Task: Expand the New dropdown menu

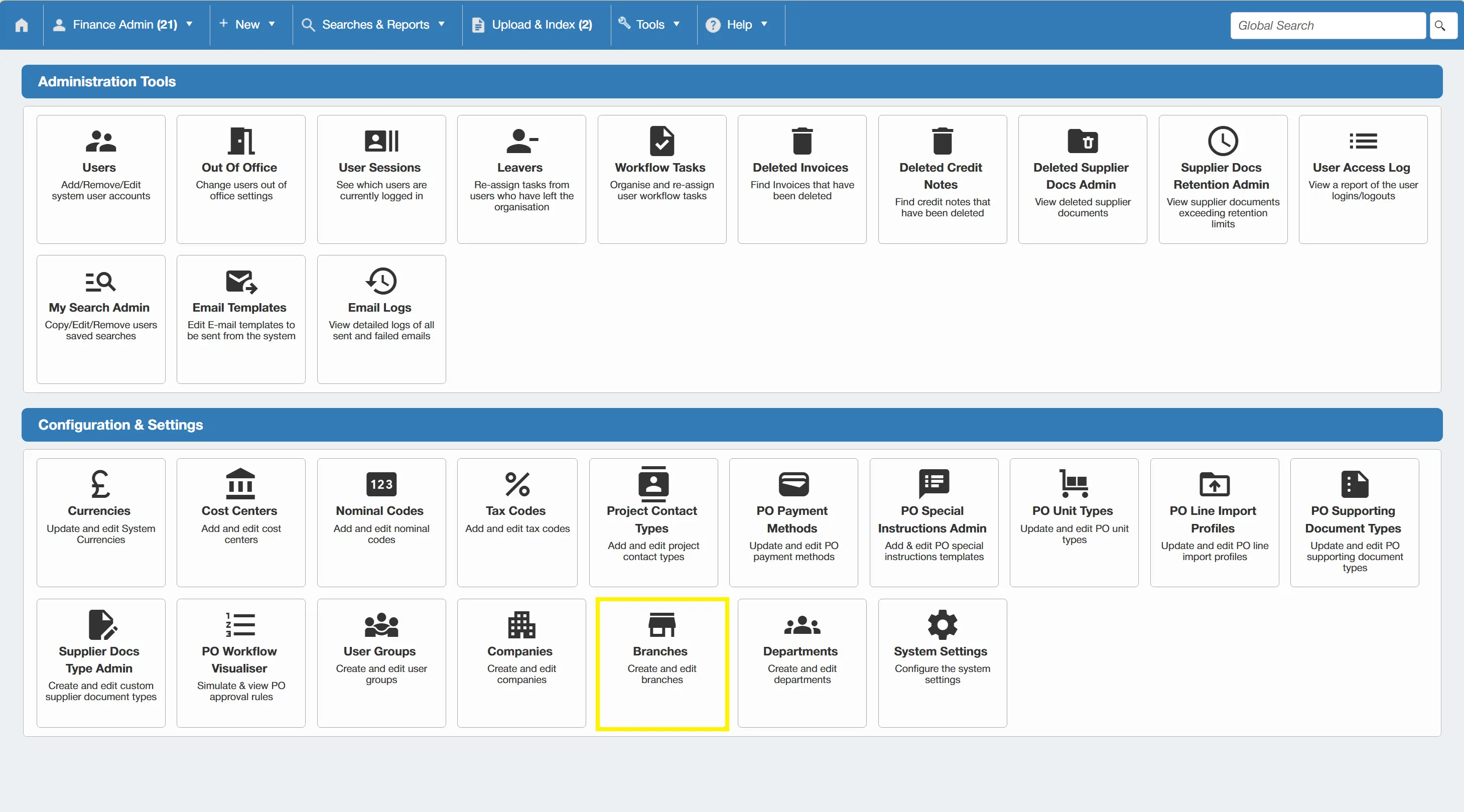Action: 247,25
